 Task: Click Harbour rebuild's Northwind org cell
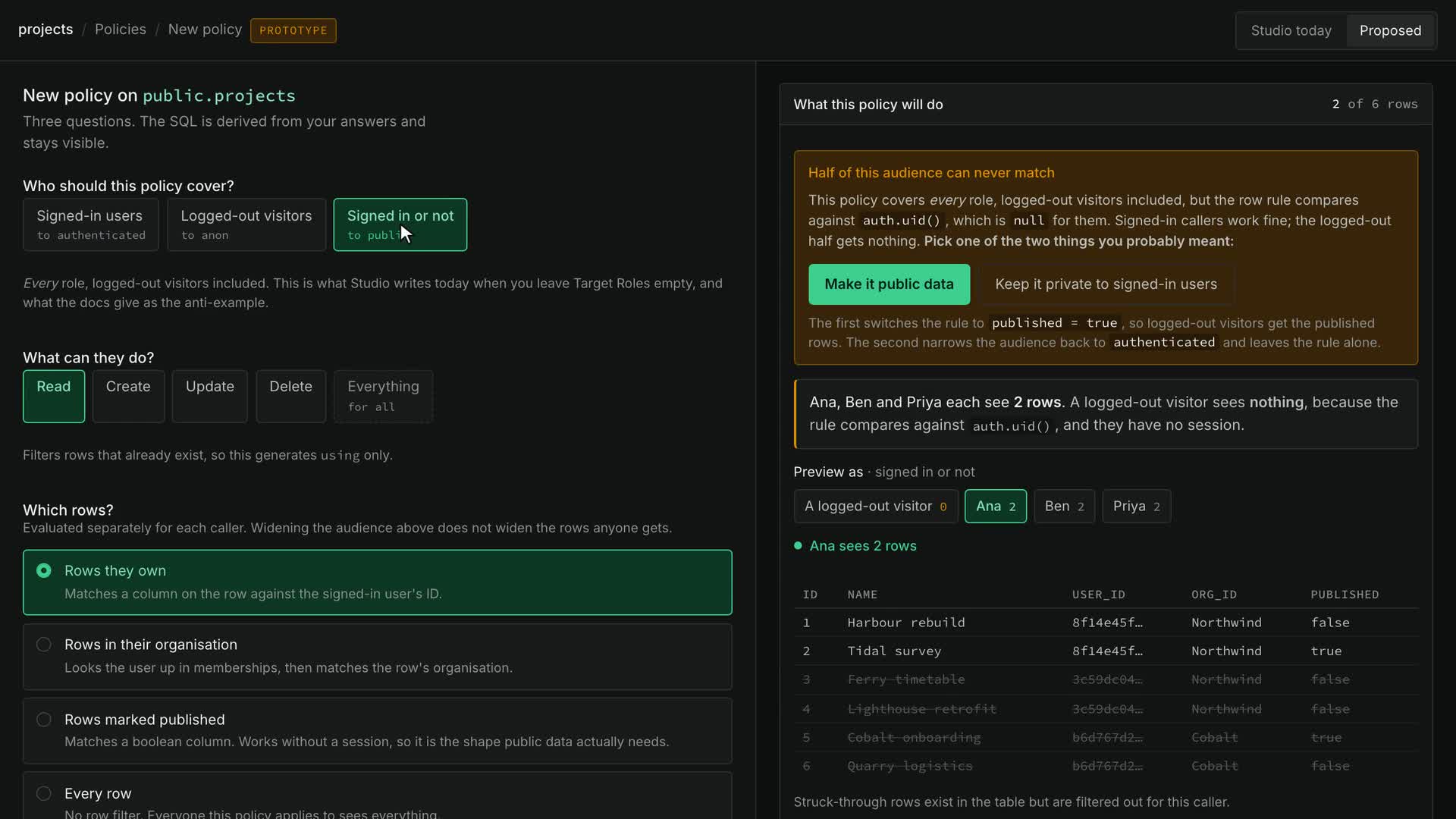pyautogui.click(x=1226, y=623)
